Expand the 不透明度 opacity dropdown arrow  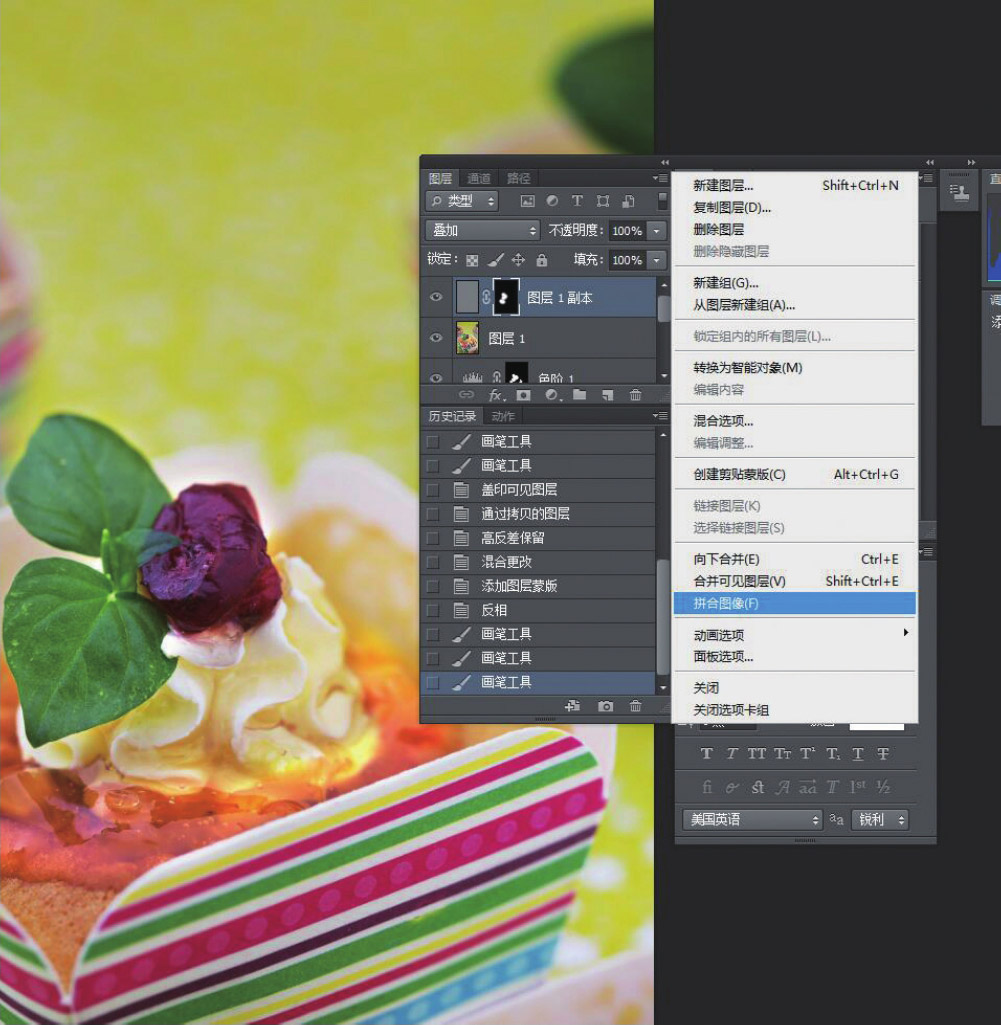click(656, 231)
